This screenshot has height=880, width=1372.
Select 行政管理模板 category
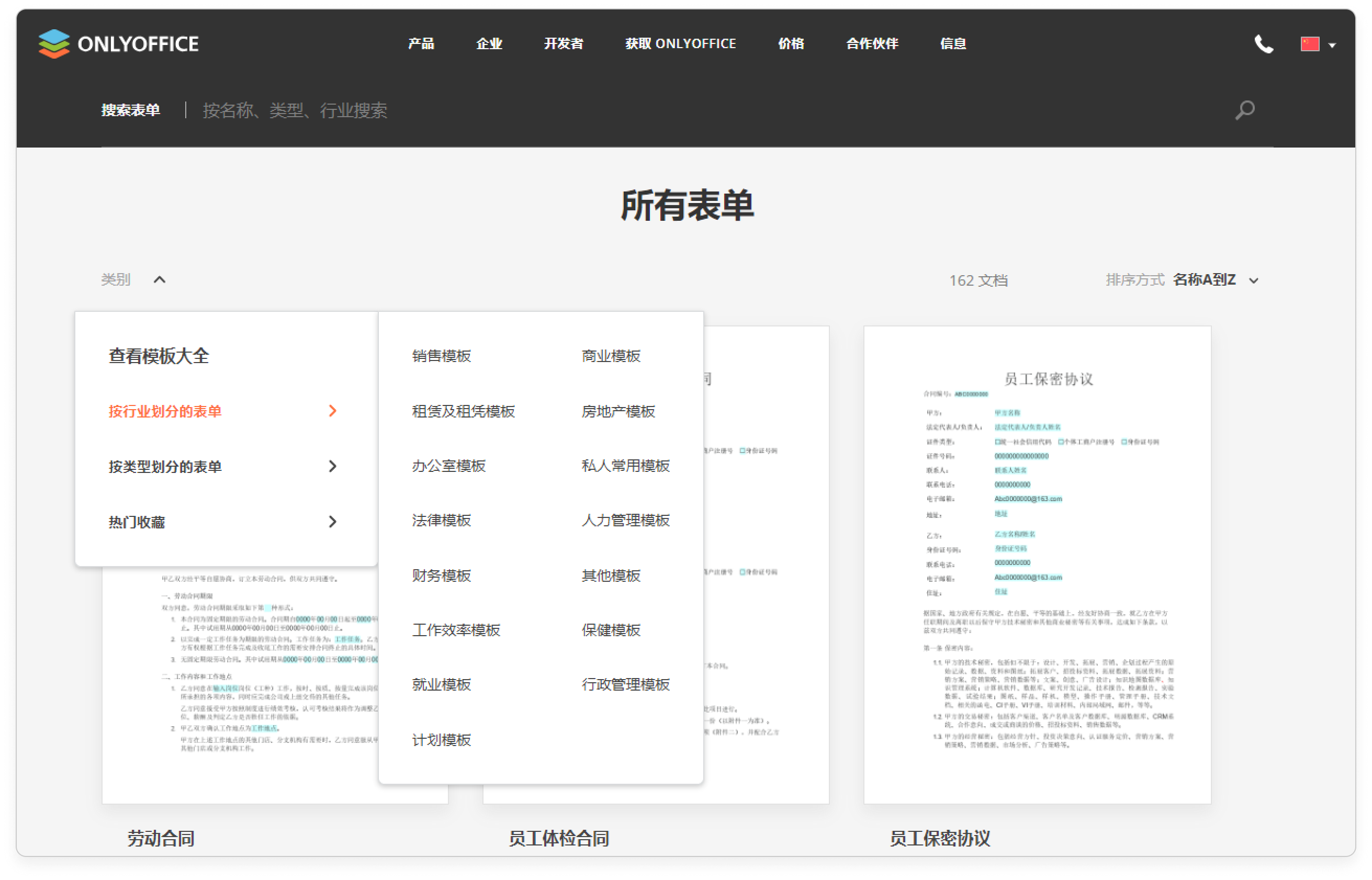(x=626, y=684)
